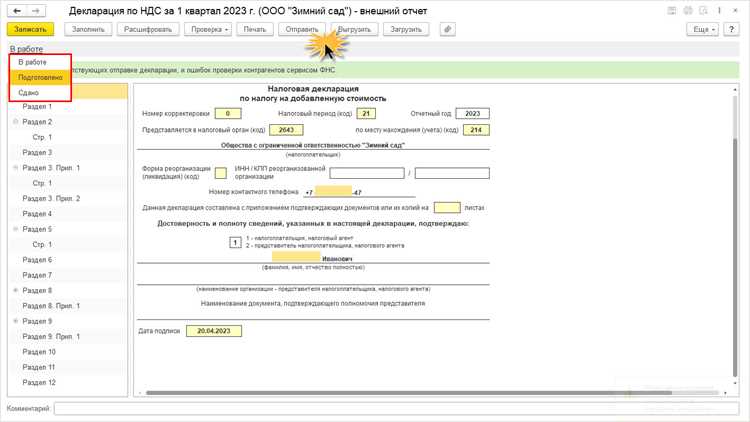
Task: Open the three-dot options icon in title bar
Action: pos(719,11)
